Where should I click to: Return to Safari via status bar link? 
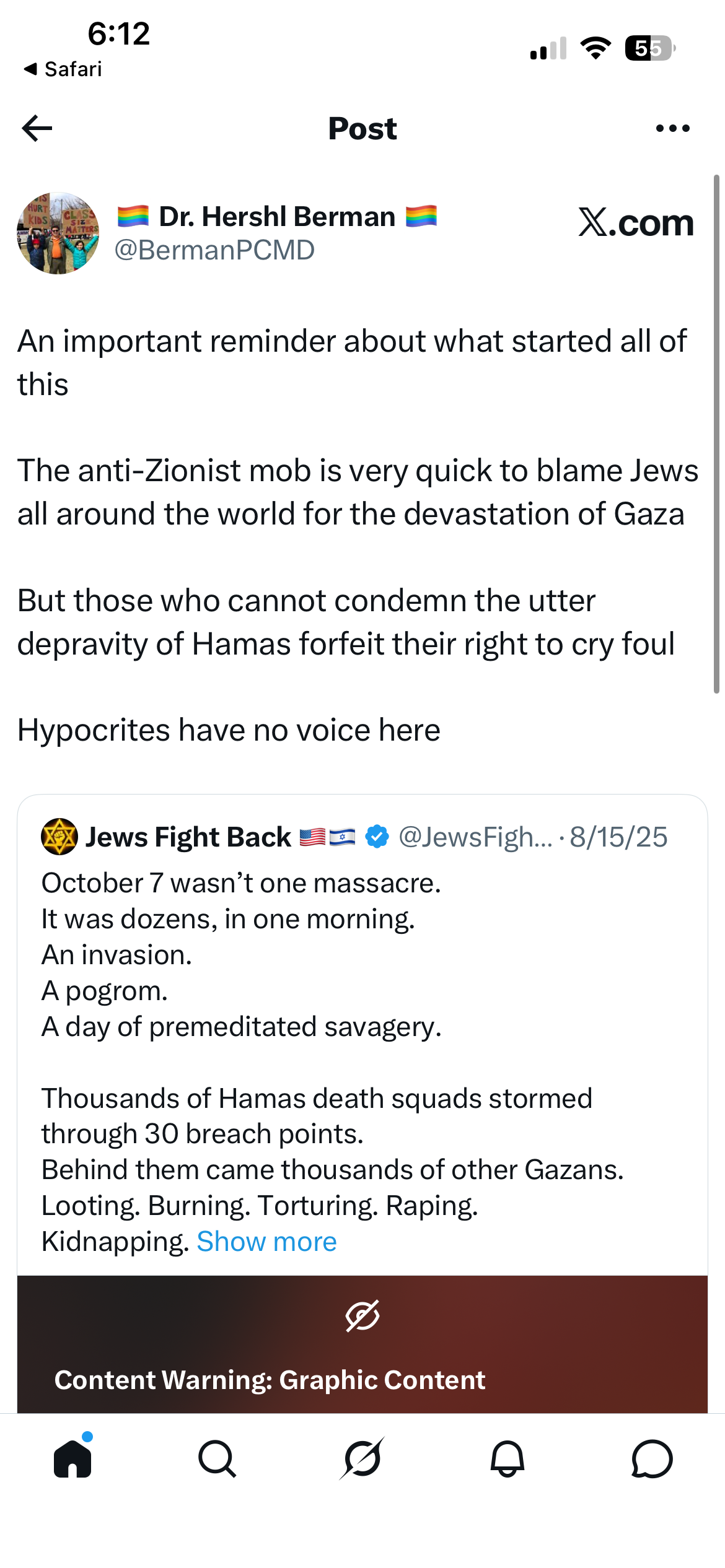63,69
